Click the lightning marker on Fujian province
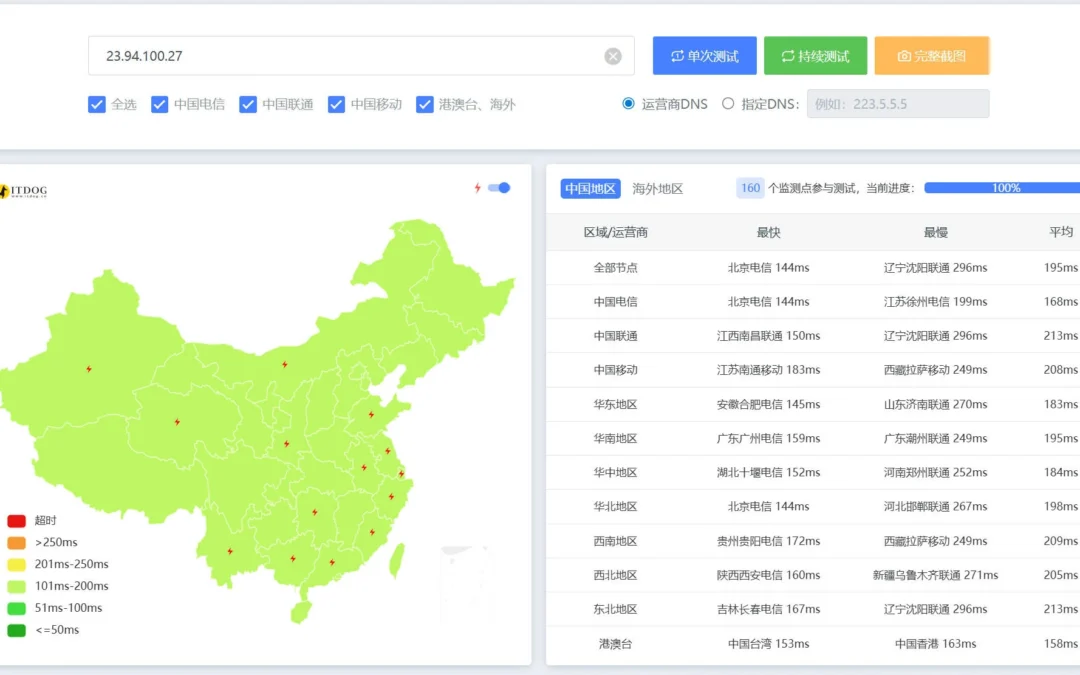This screenshot has width=1080, height=675. (372, 532)
